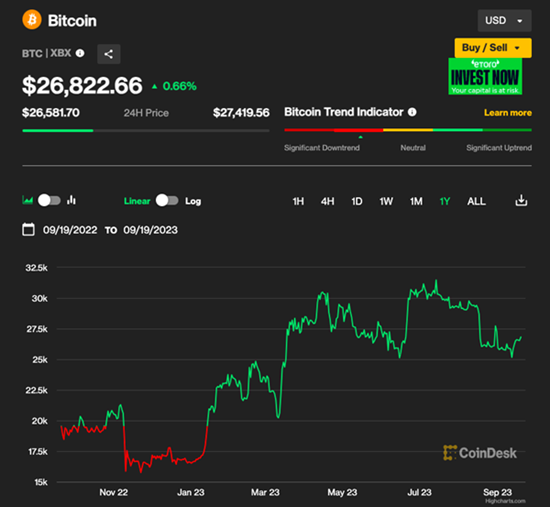Click the 32.5k y-axis label

click(36, 268)
